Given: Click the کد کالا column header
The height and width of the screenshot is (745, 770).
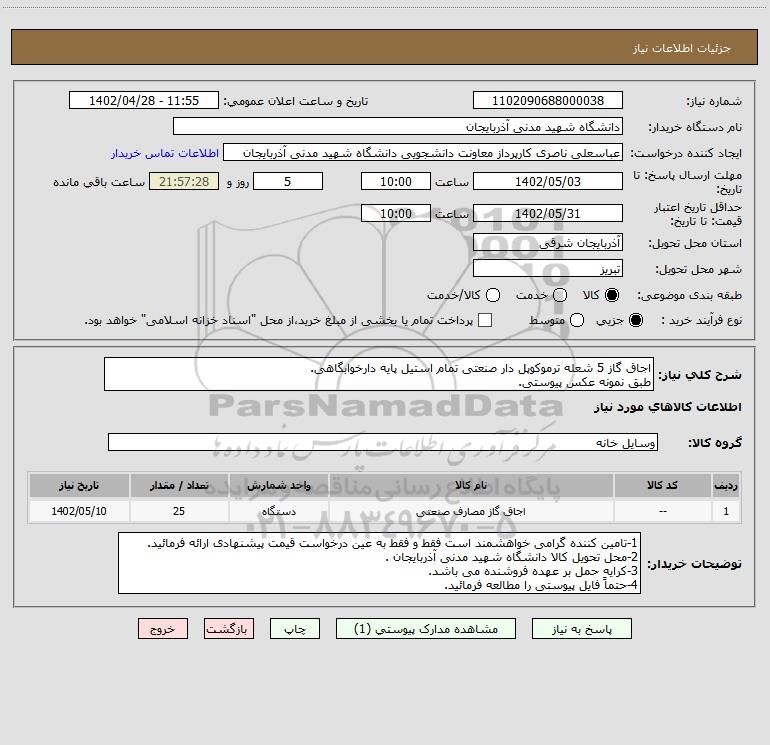Looking at the screenshot, I should (662, 485).
